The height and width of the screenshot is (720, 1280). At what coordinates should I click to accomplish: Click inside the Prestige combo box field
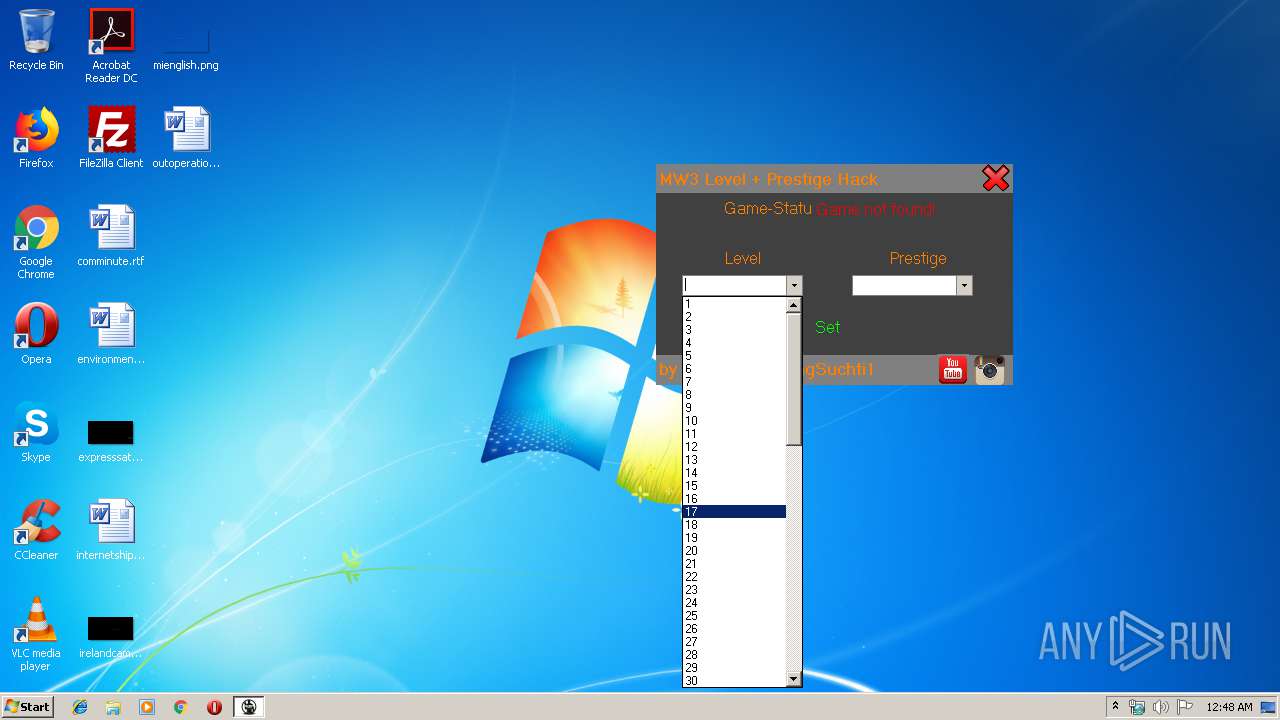(904, 286)
